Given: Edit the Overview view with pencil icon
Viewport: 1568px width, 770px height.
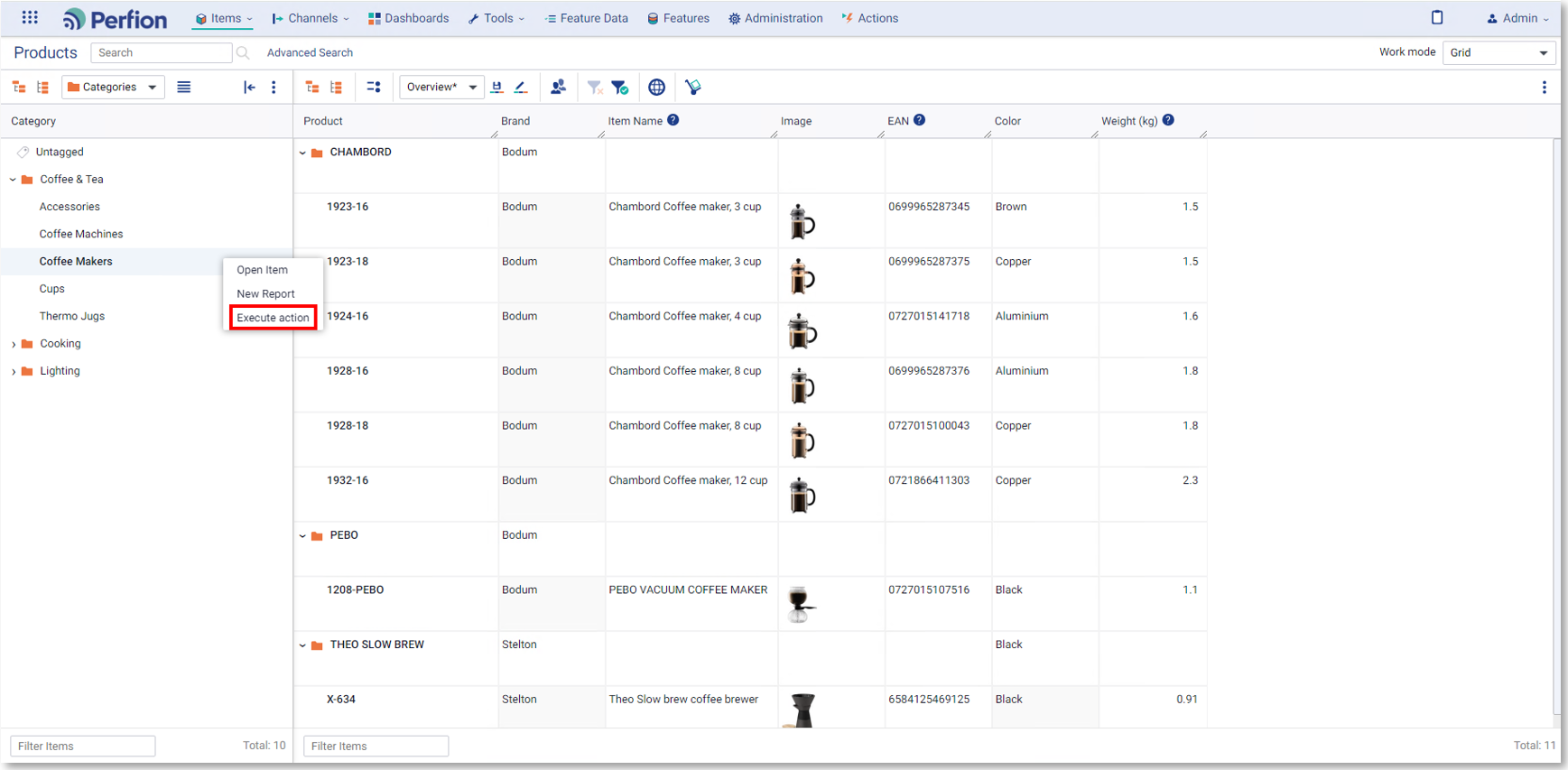Looking at the screenshot, I should pyautogui.click(x=521, y=88).
